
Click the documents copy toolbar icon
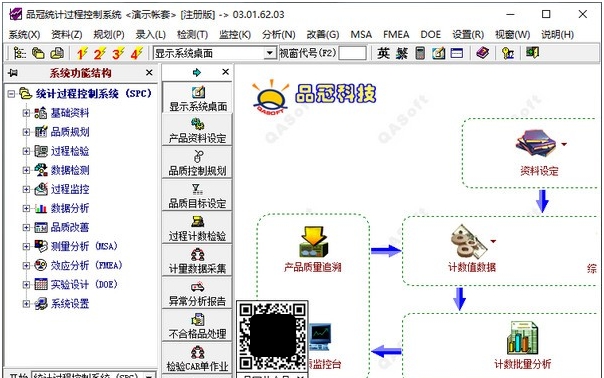[57, 53]
